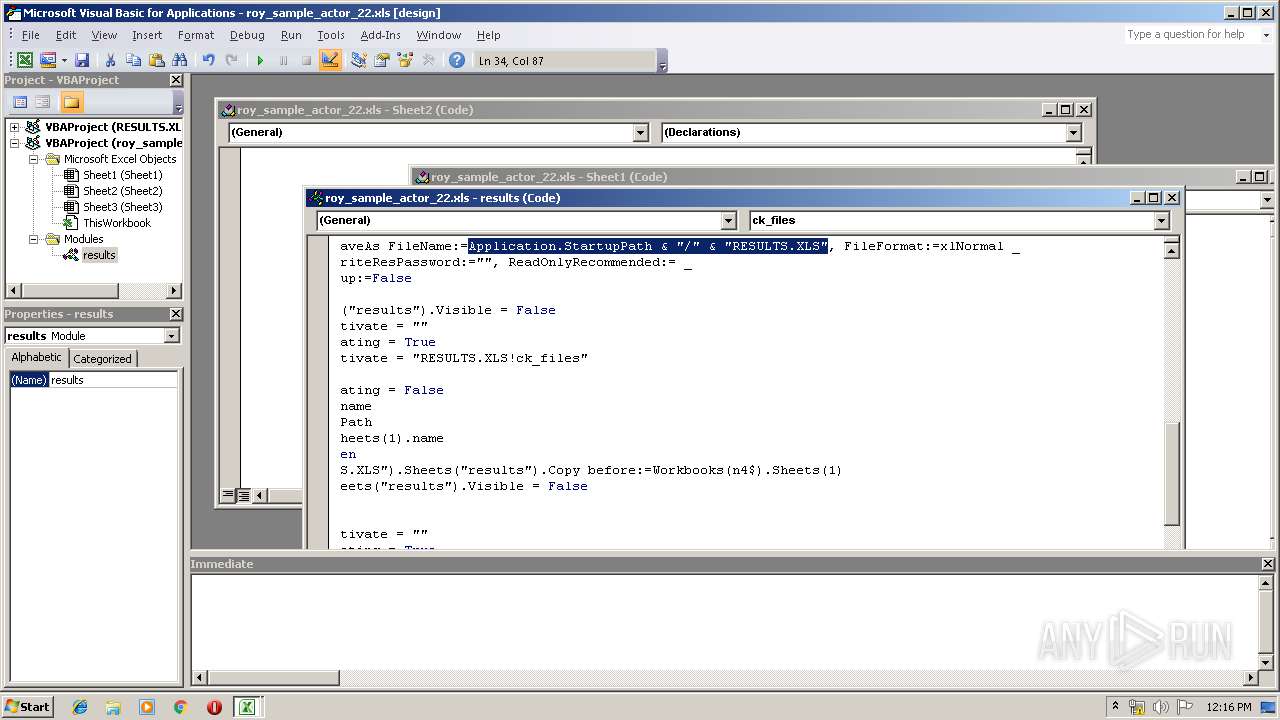
Task: Click the Cut scissors icon
Action: (x=110, y=60)
